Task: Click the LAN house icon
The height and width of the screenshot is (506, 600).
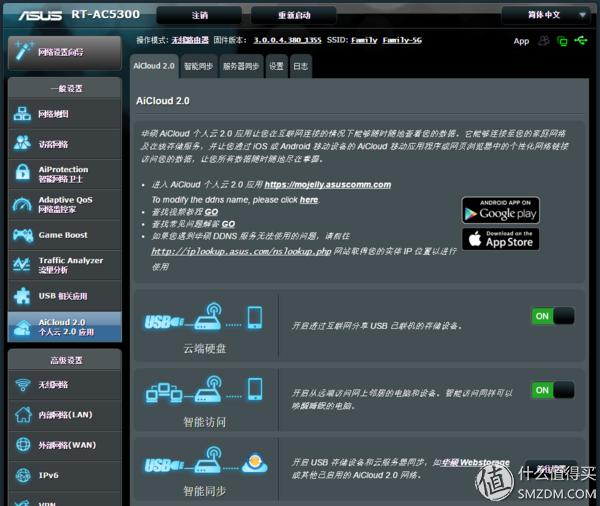Action: tap(23, 414)
